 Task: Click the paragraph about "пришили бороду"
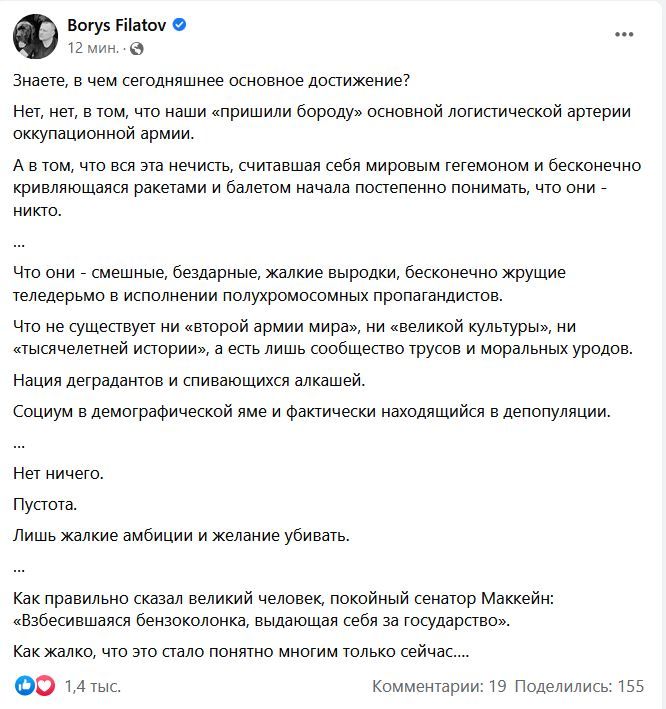pyautogui.click(x=322, y=121)
